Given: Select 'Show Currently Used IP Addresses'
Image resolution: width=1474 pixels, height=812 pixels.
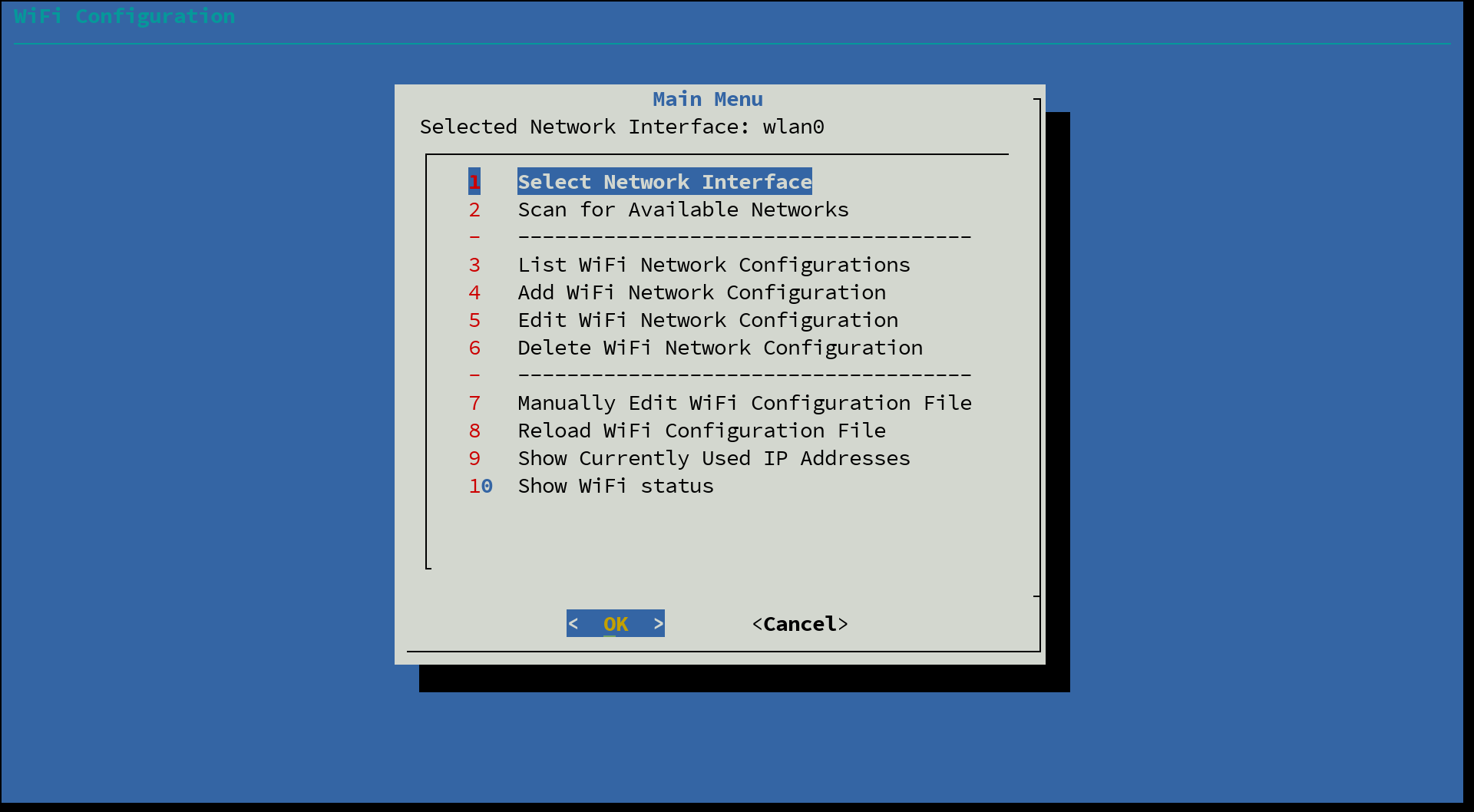Looking at the screenshot, I should pyautogui.click(x=714, y=458).
